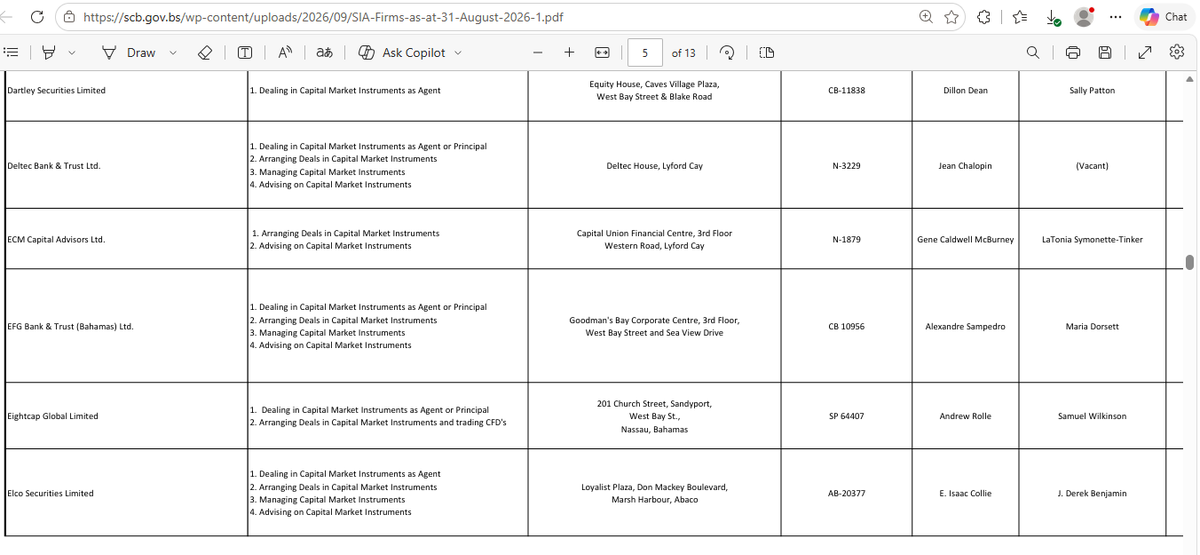Click the name J. Derek Benjamin
The image size is (1200, 555).
1092,493
